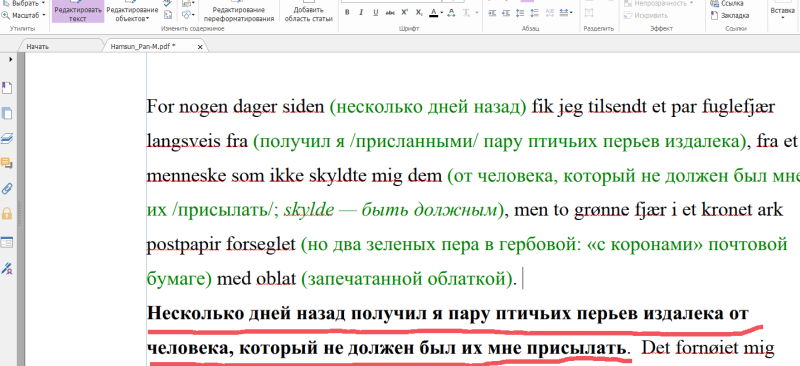Click the black font color swatch

(434, 12)
